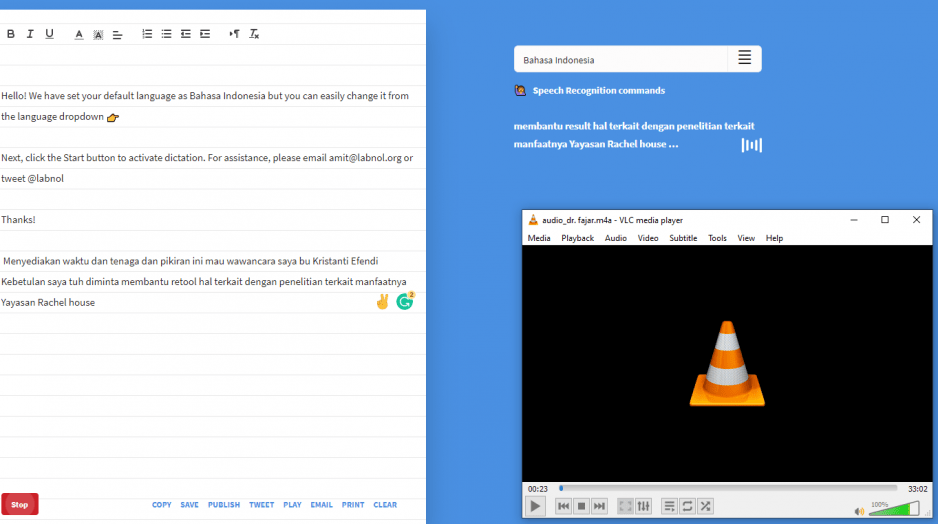The height and width of the screenshot is (524, 938).
Task: Open the Speech Recognition commands link
Action: click(598, 90)
